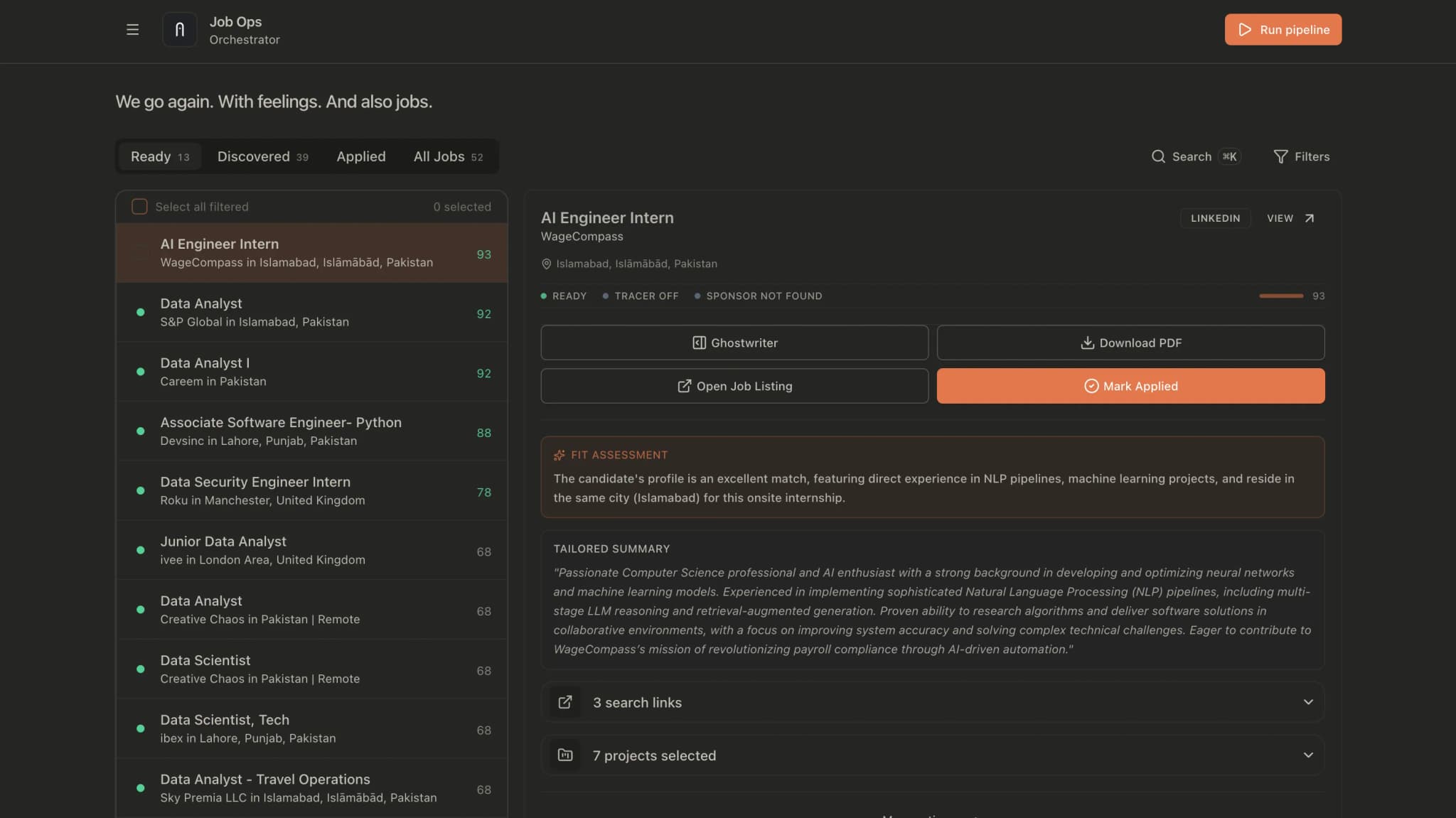1456x818 pixels.
Task: Click the Fit Assessment sparkle icon
Action: click(558, 455)
